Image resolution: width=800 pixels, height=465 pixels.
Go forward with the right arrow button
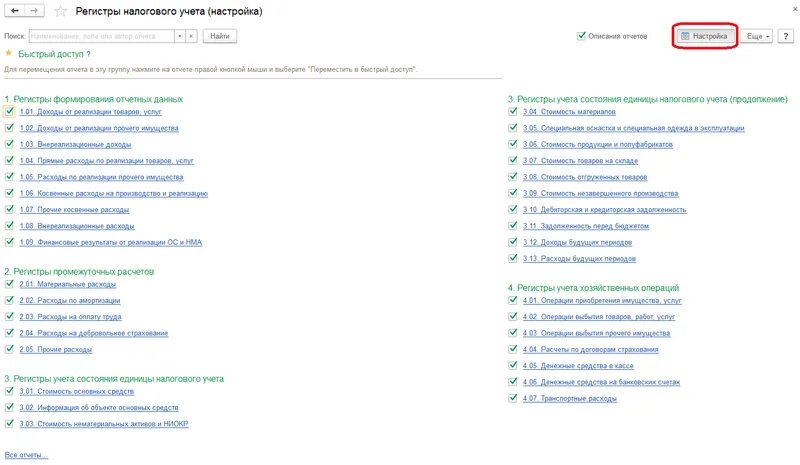coord(34,11)
